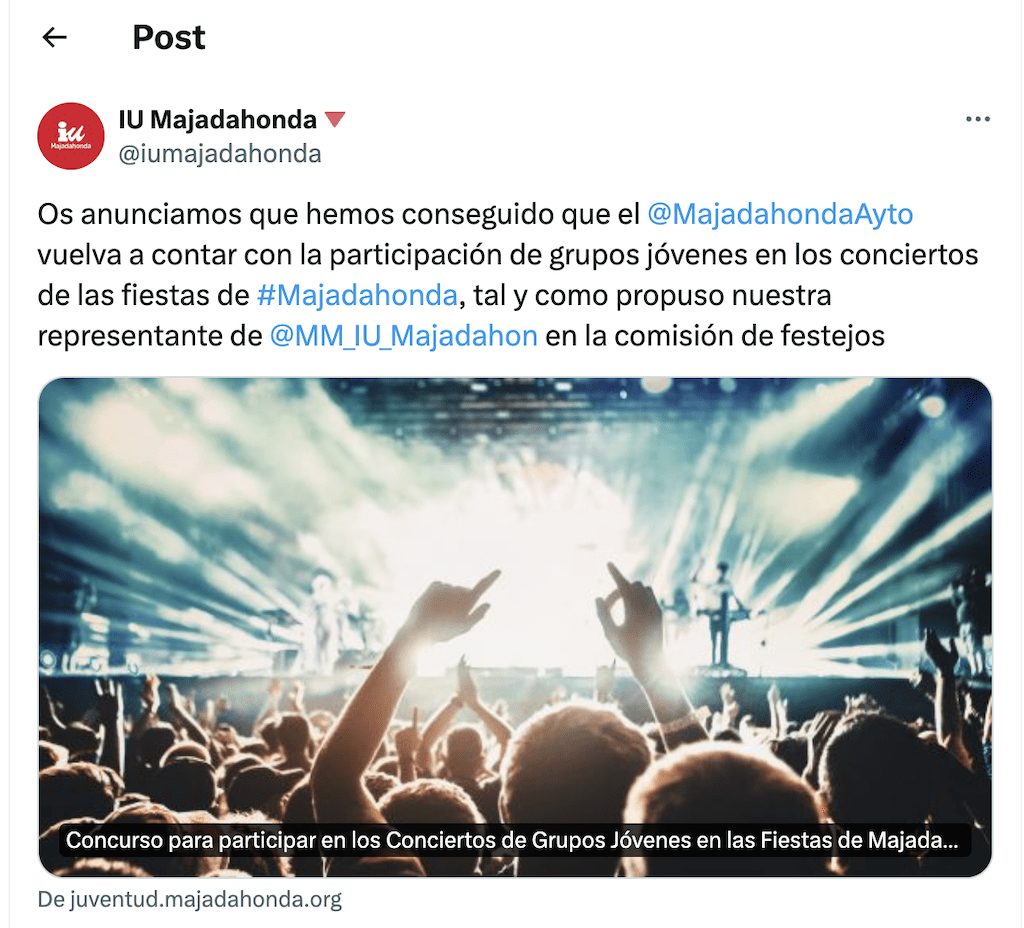Open the three-dots more options menu
This screenshot has width=1024, height=928.
click(x=978, y=120)
